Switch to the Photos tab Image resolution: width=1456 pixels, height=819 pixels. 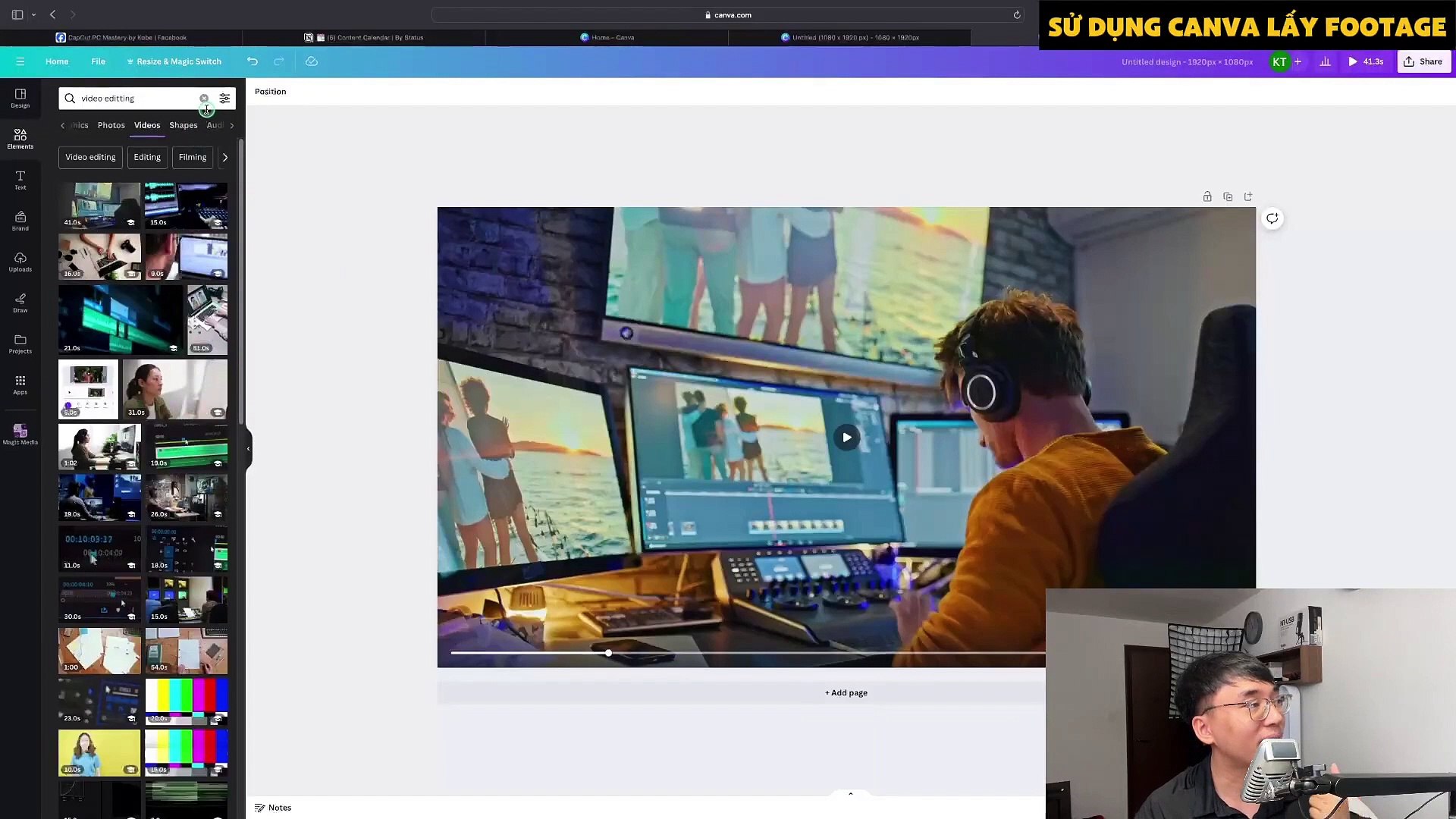coord(111,125)
